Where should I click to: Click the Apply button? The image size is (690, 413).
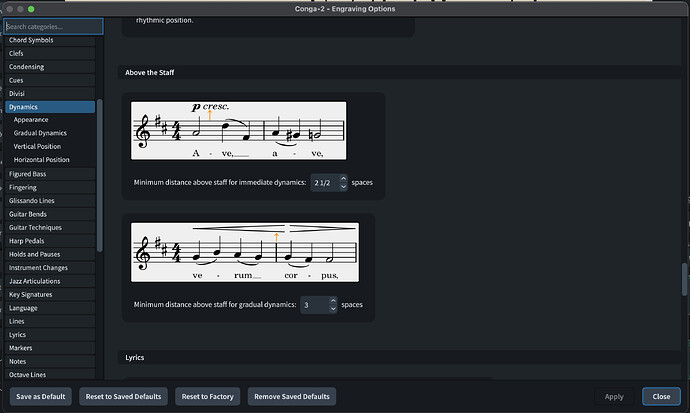coord(614,397)
